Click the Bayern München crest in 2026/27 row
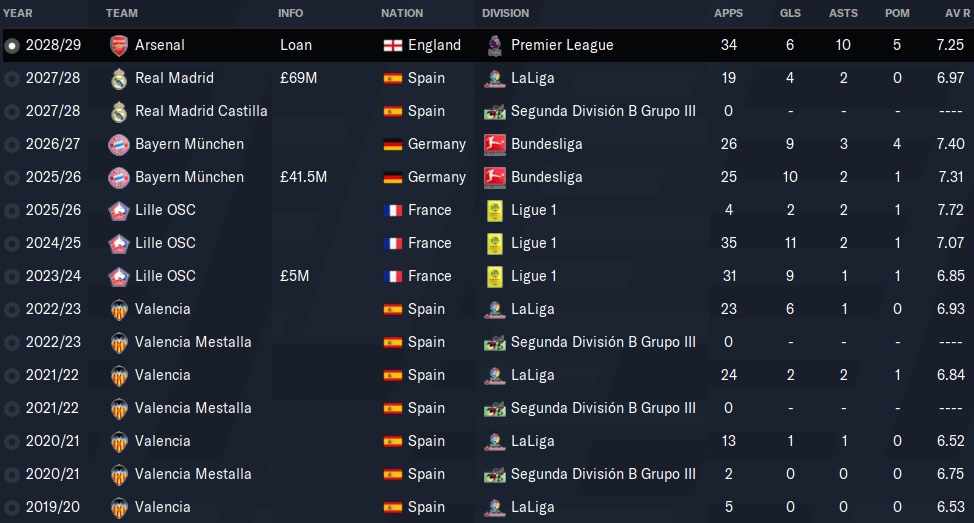 [119, 144]
